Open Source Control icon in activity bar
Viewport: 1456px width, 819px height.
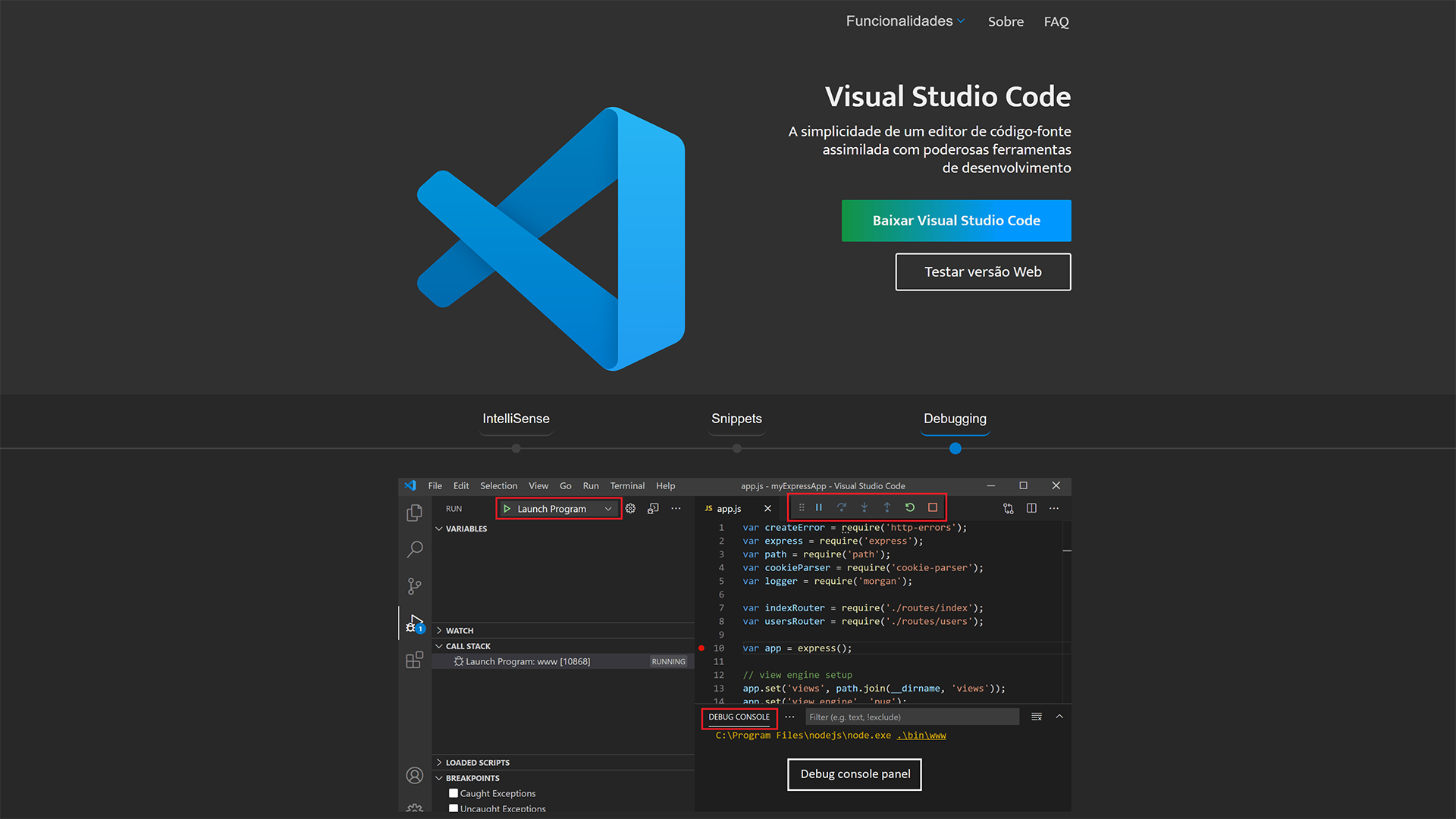click(x=414, y=586)
